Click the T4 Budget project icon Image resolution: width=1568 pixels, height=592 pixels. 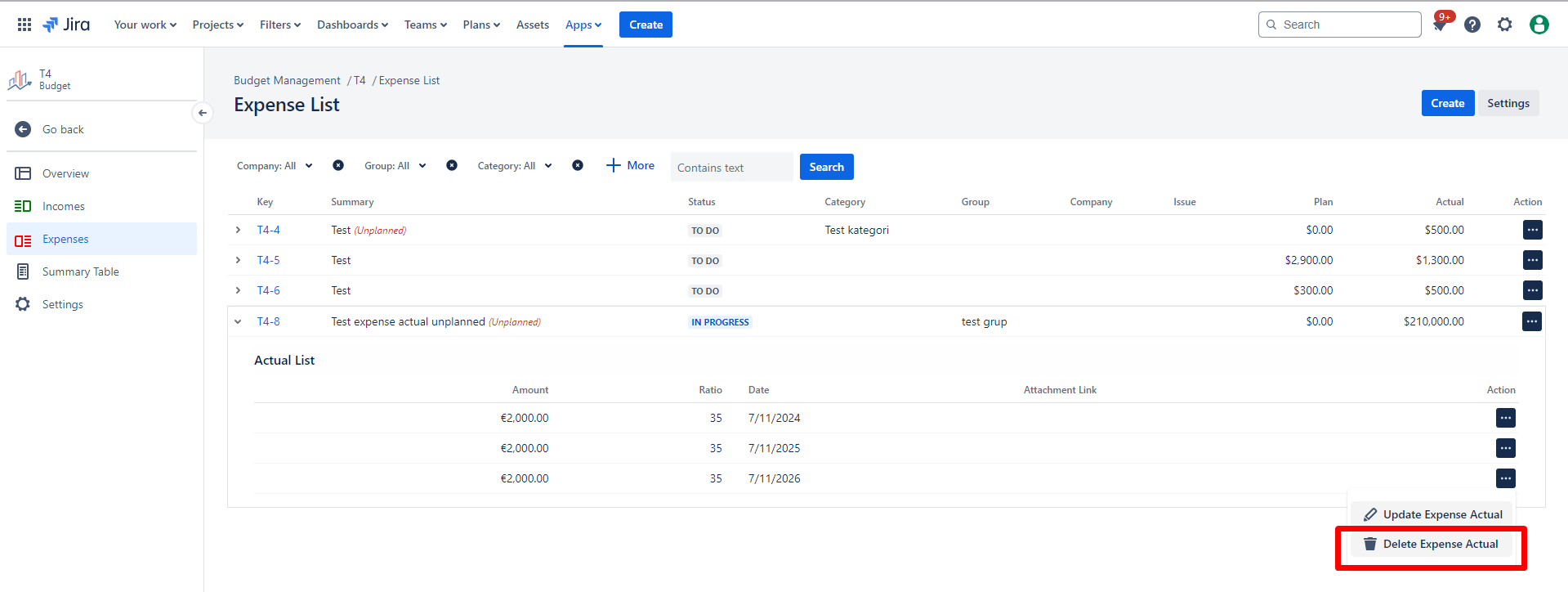point(20,80)
